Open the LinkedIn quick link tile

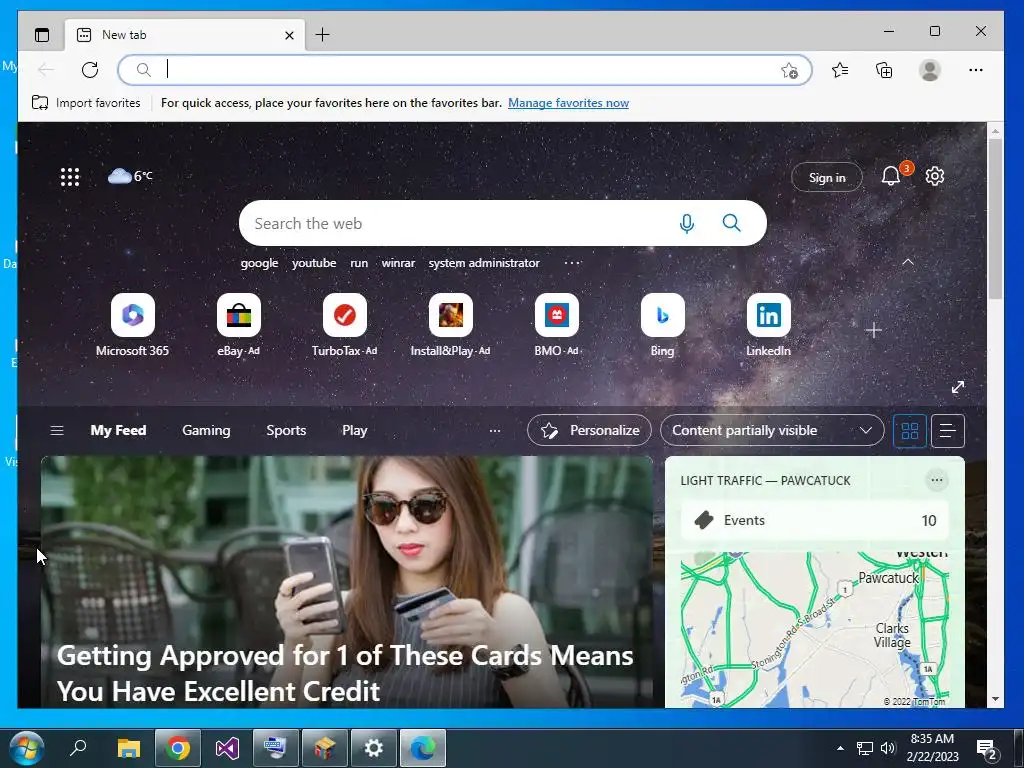[x=769, y=325]
